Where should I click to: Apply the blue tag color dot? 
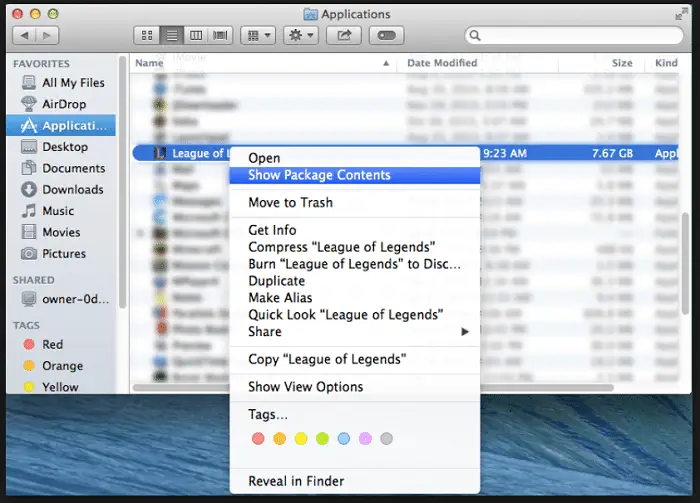pos(344,439)
